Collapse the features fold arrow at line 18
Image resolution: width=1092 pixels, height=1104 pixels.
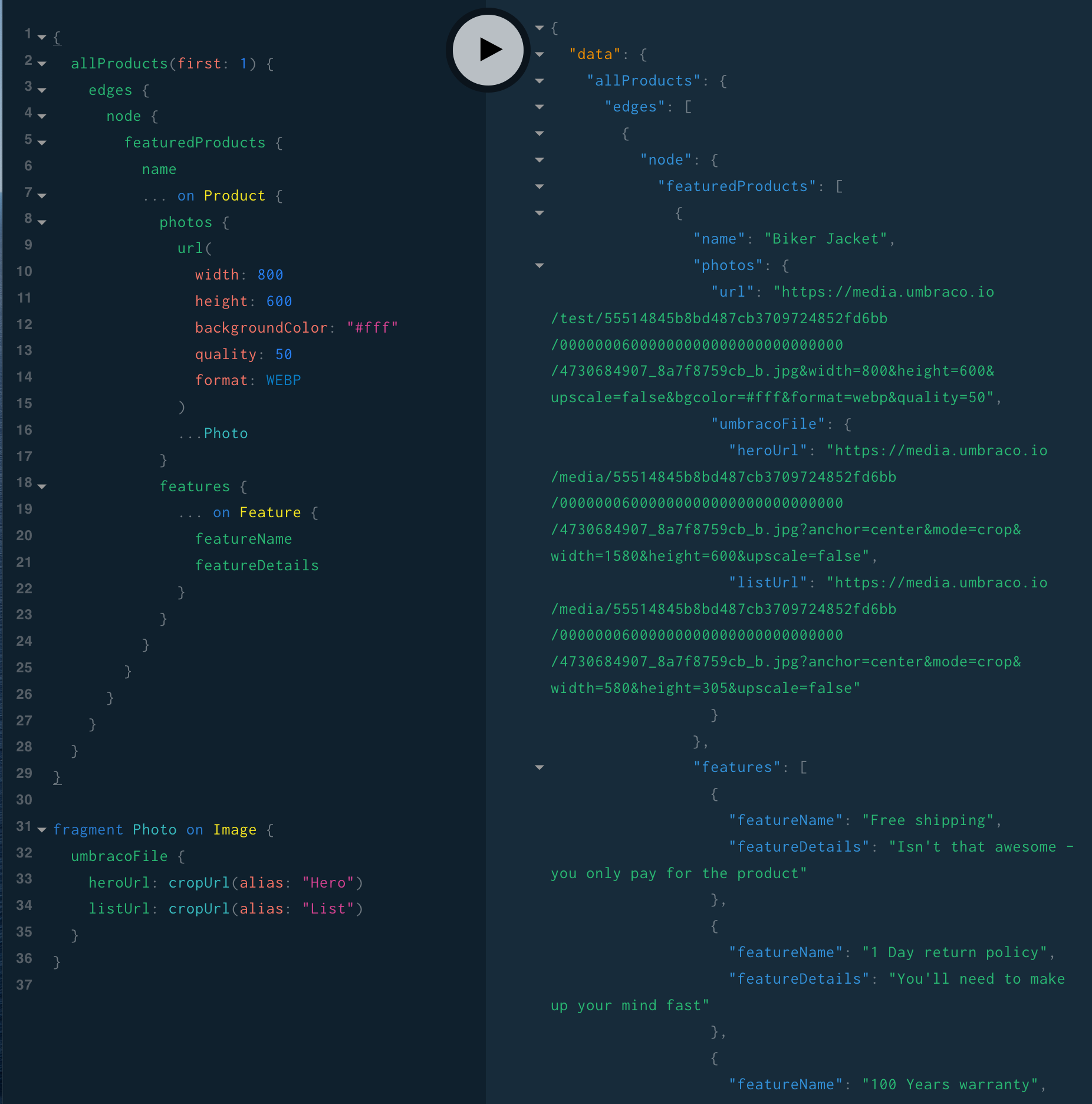(x=42, y=487)
